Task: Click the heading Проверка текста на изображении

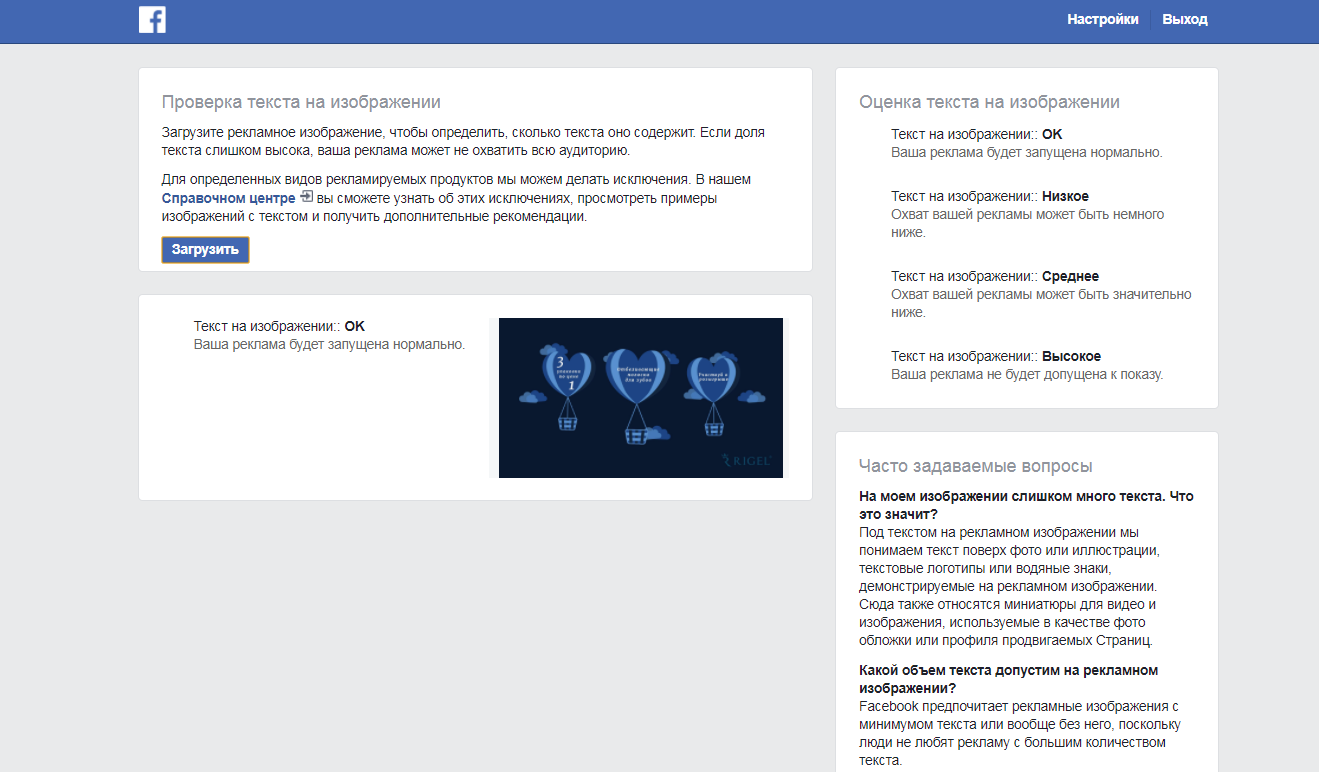Action: click(301, 102)
